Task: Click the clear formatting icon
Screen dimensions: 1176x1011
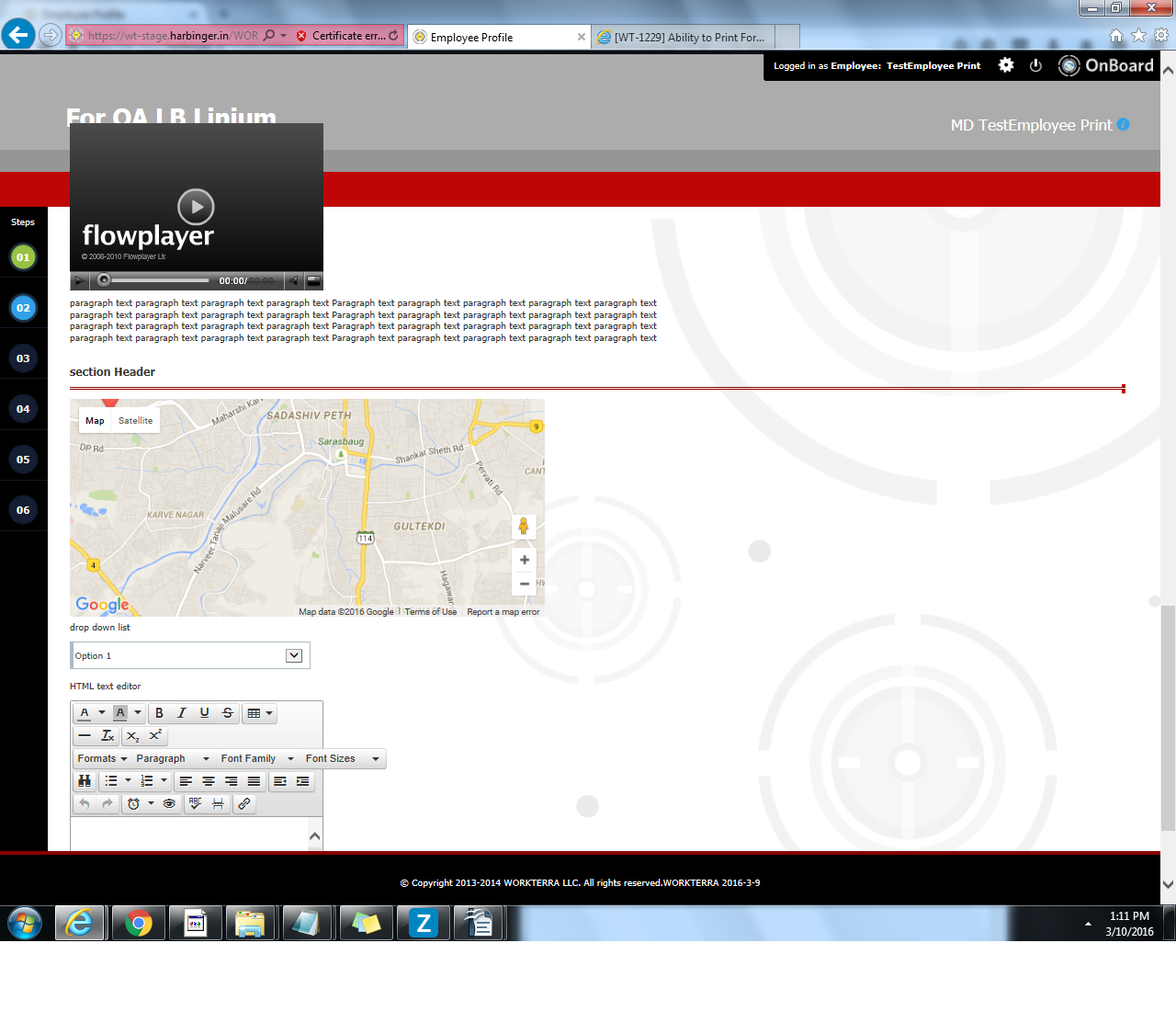Action: point(107,736)
